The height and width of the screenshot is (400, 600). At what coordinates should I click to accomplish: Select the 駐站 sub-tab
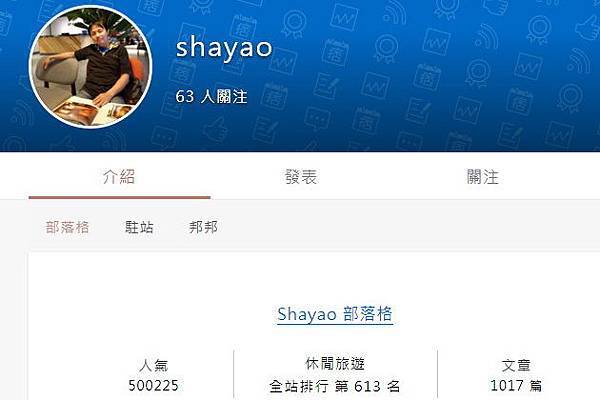(139, 227)
